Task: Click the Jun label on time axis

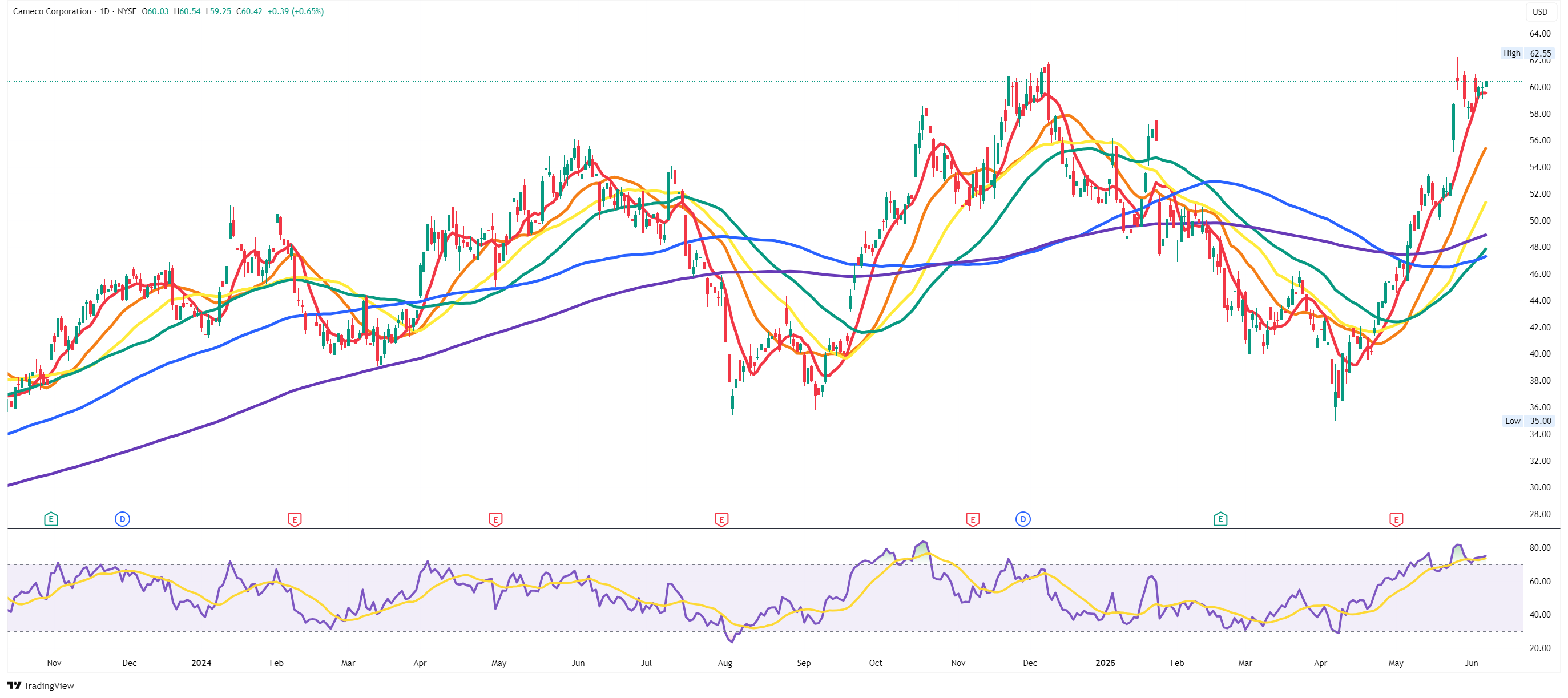Action: [1471, 663]
